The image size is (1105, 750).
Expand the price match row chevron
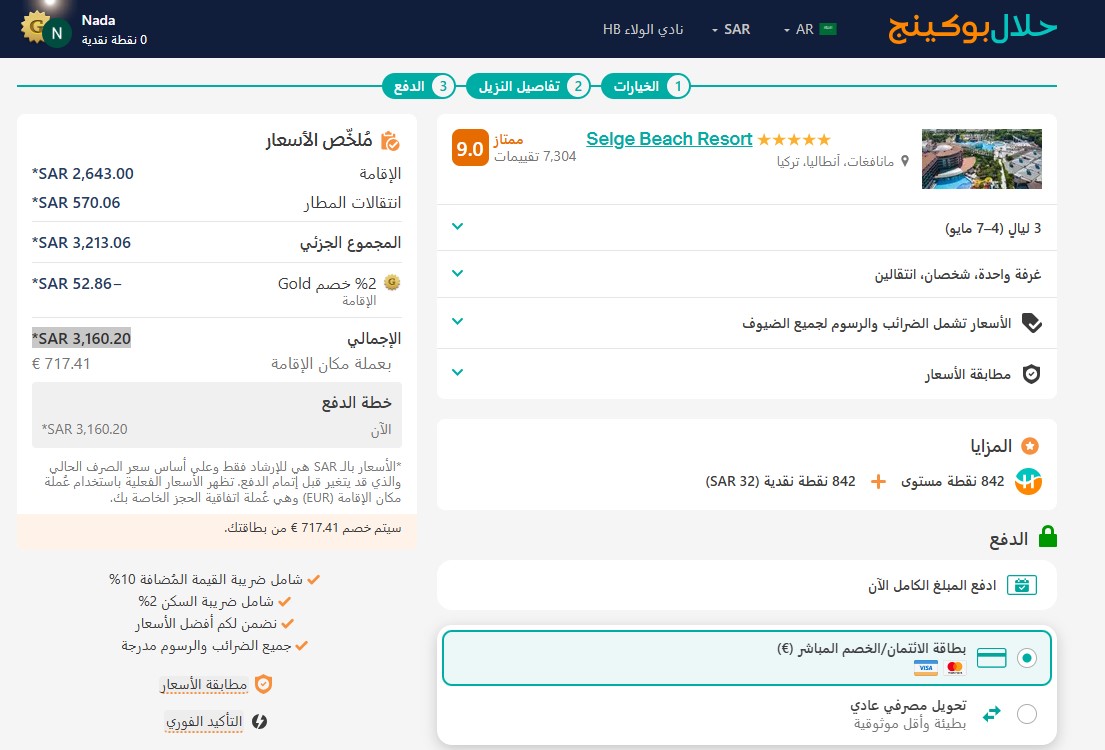click(457, 372)
